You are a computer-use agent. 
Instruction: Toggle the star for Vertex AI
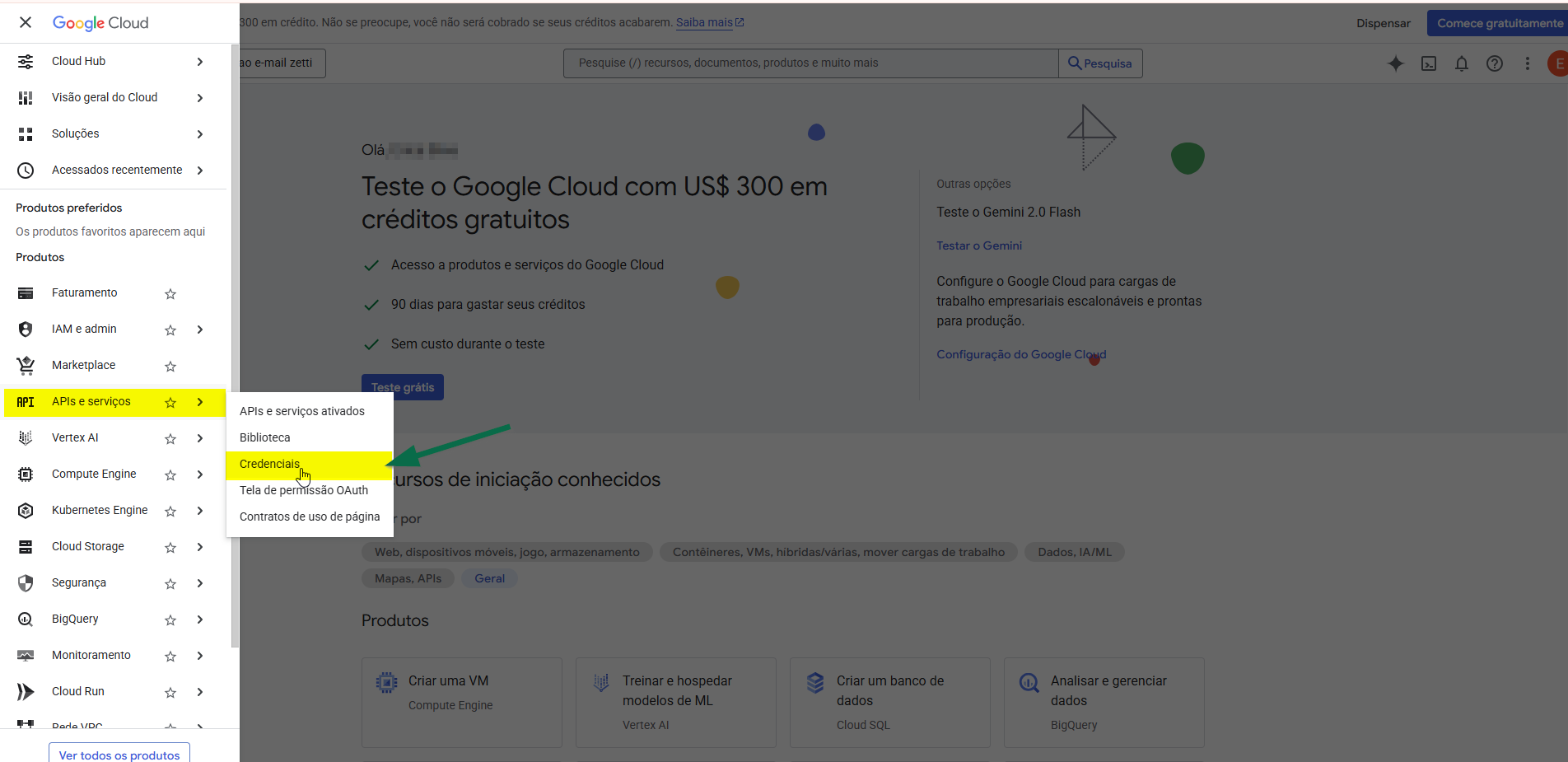(170, 439)
